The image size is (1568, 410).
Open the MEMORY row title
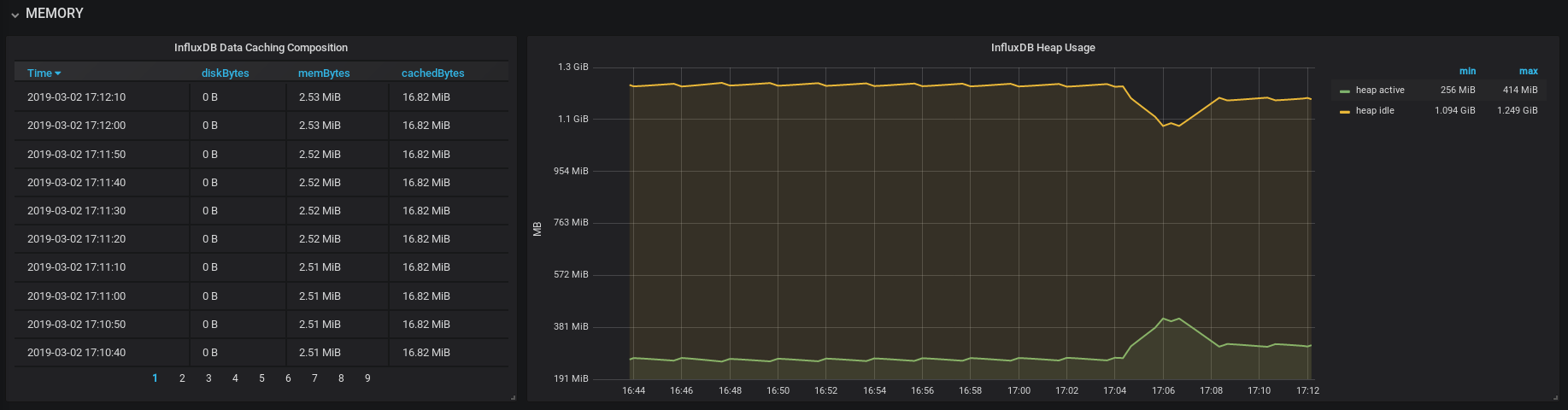click(x=55, y=14)
